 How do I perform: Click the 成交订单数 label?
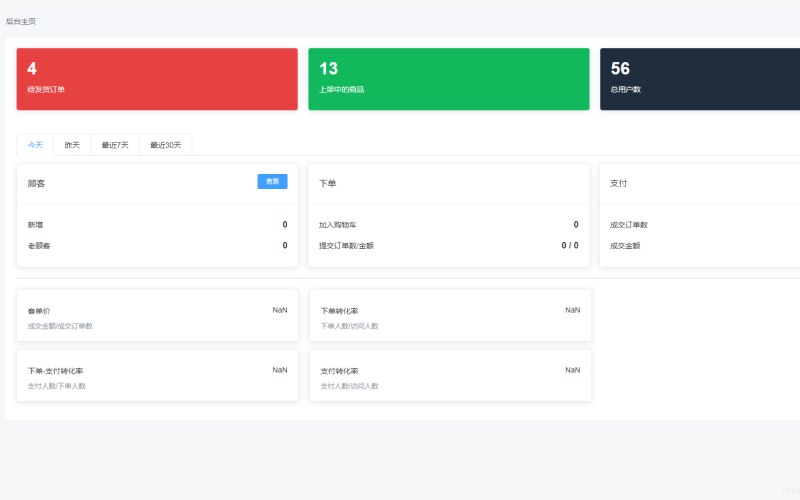pyautogui.click(x=629, y=224)
